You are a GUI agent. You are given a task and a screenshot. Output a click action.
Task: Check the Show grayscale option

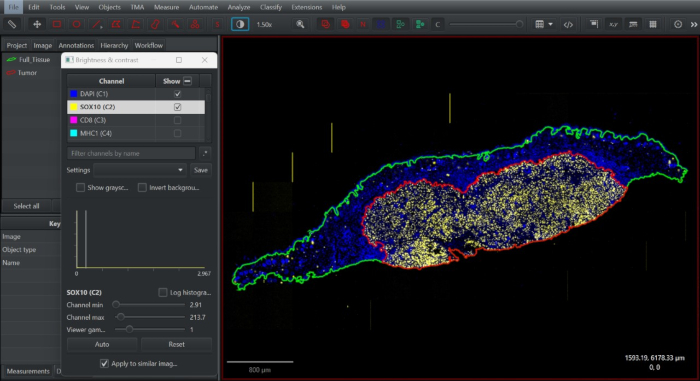point(80,188)
